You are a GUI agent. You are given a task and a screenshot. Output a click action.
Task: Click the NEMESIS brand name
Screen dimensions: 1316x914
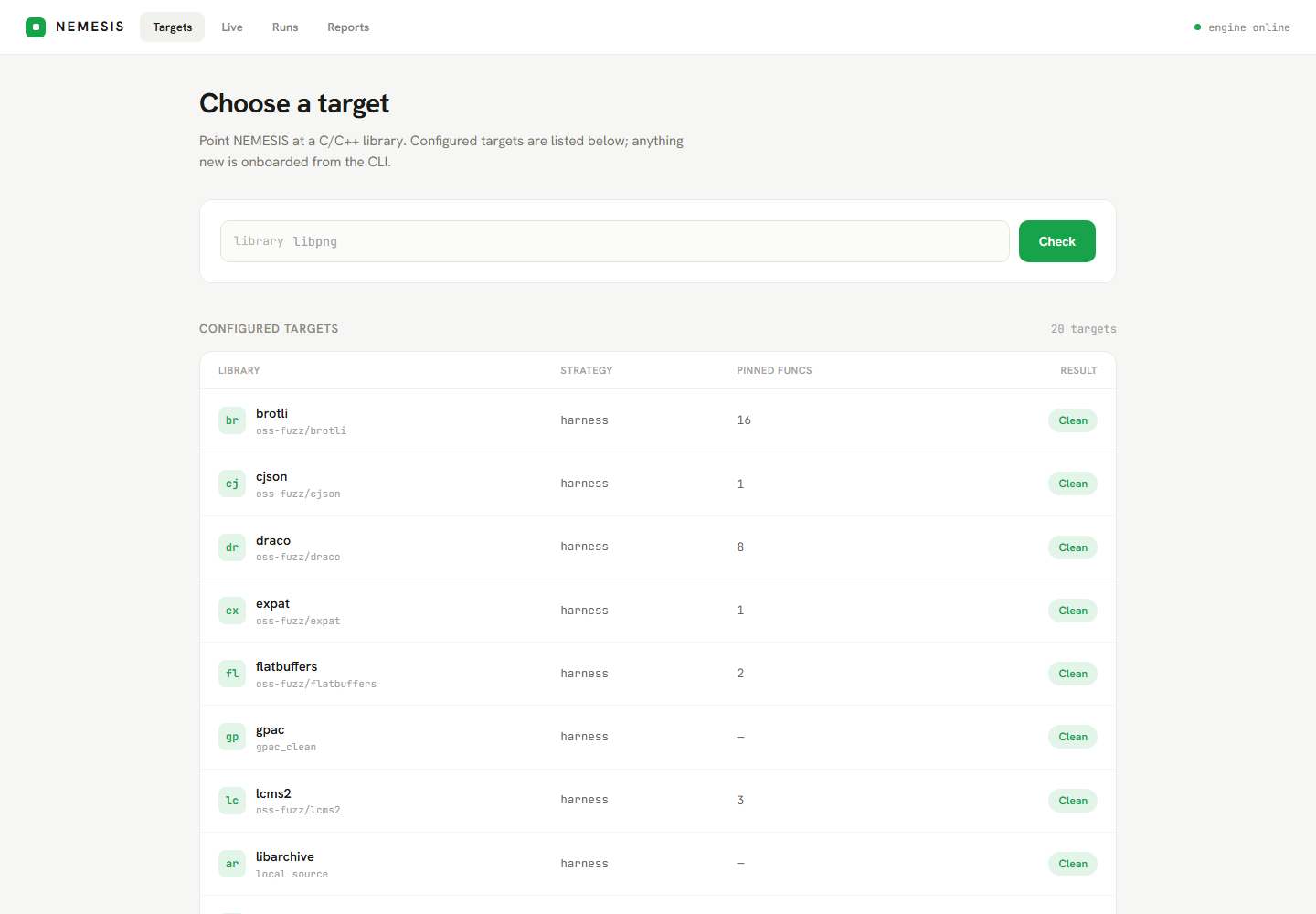coord(90,27)
